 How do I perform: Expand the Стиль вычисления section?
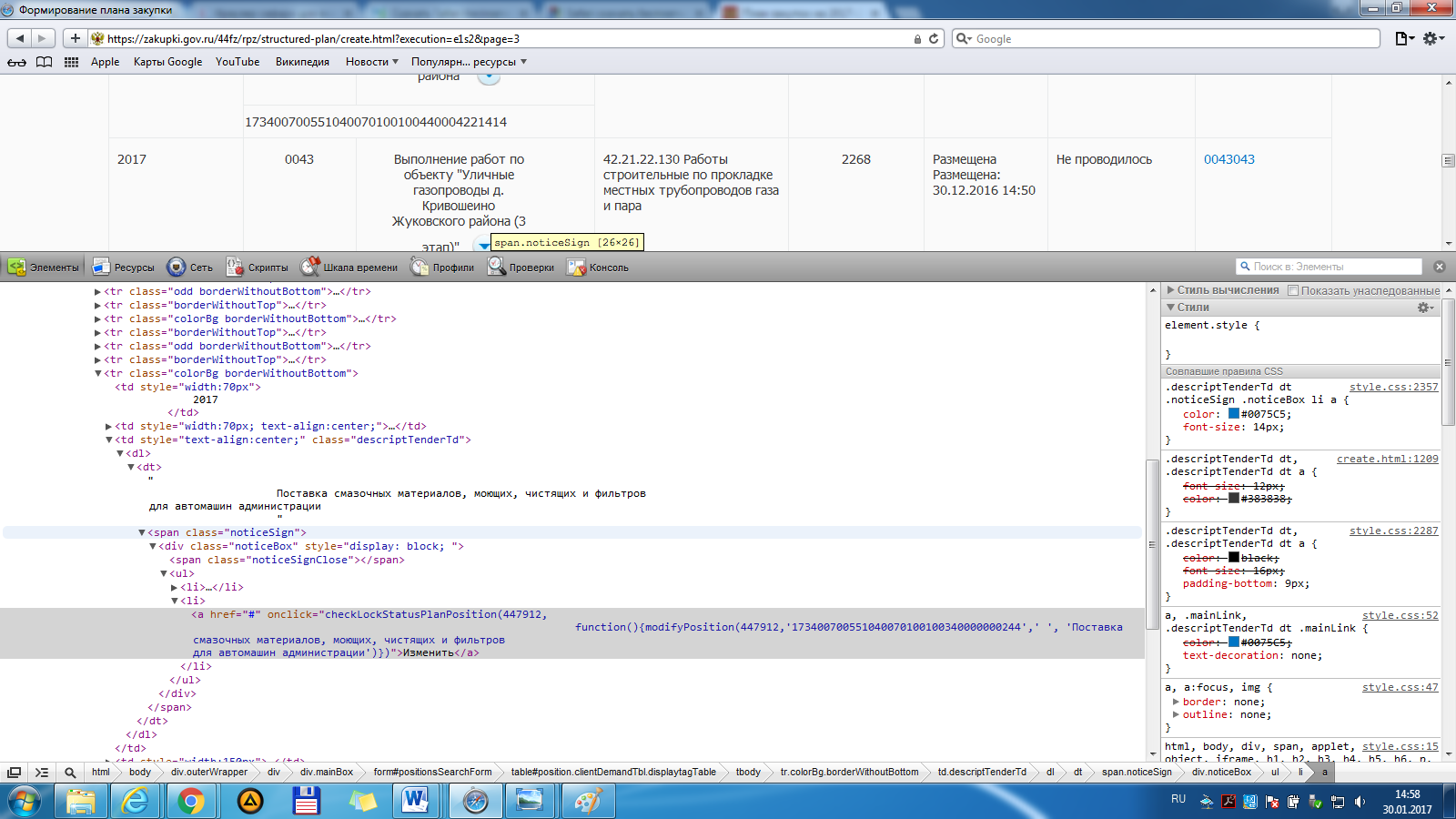point(1171,290)
